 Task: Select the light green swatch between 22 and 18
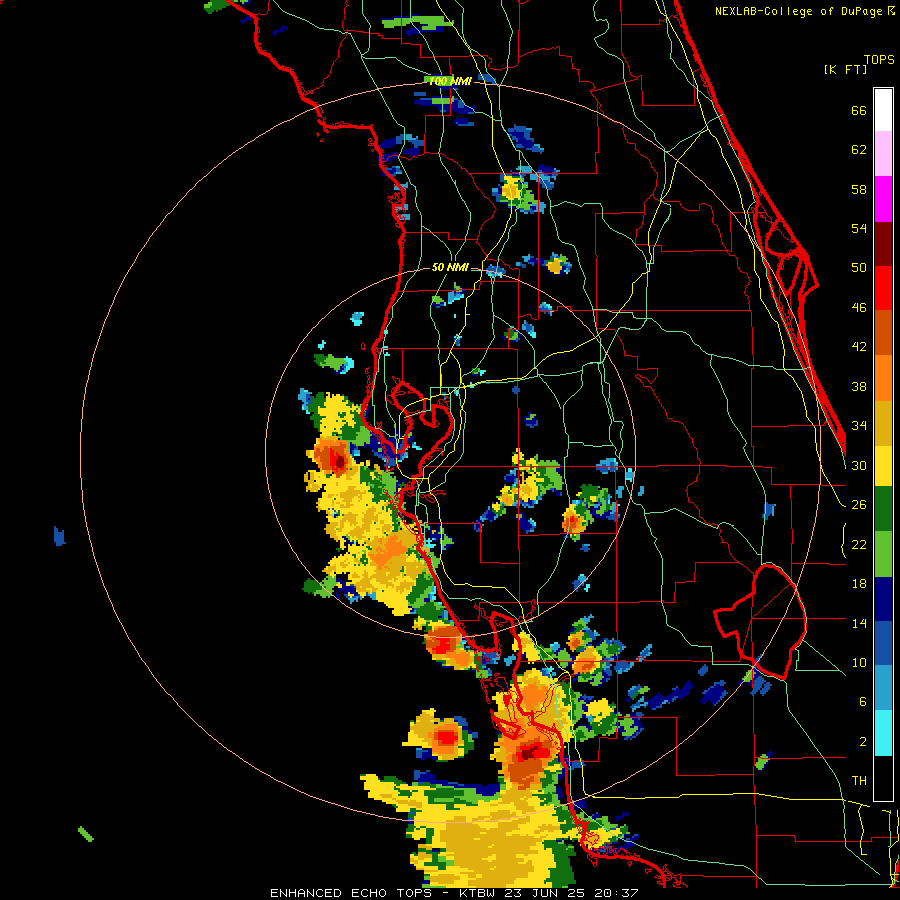(x=883, y=554)
